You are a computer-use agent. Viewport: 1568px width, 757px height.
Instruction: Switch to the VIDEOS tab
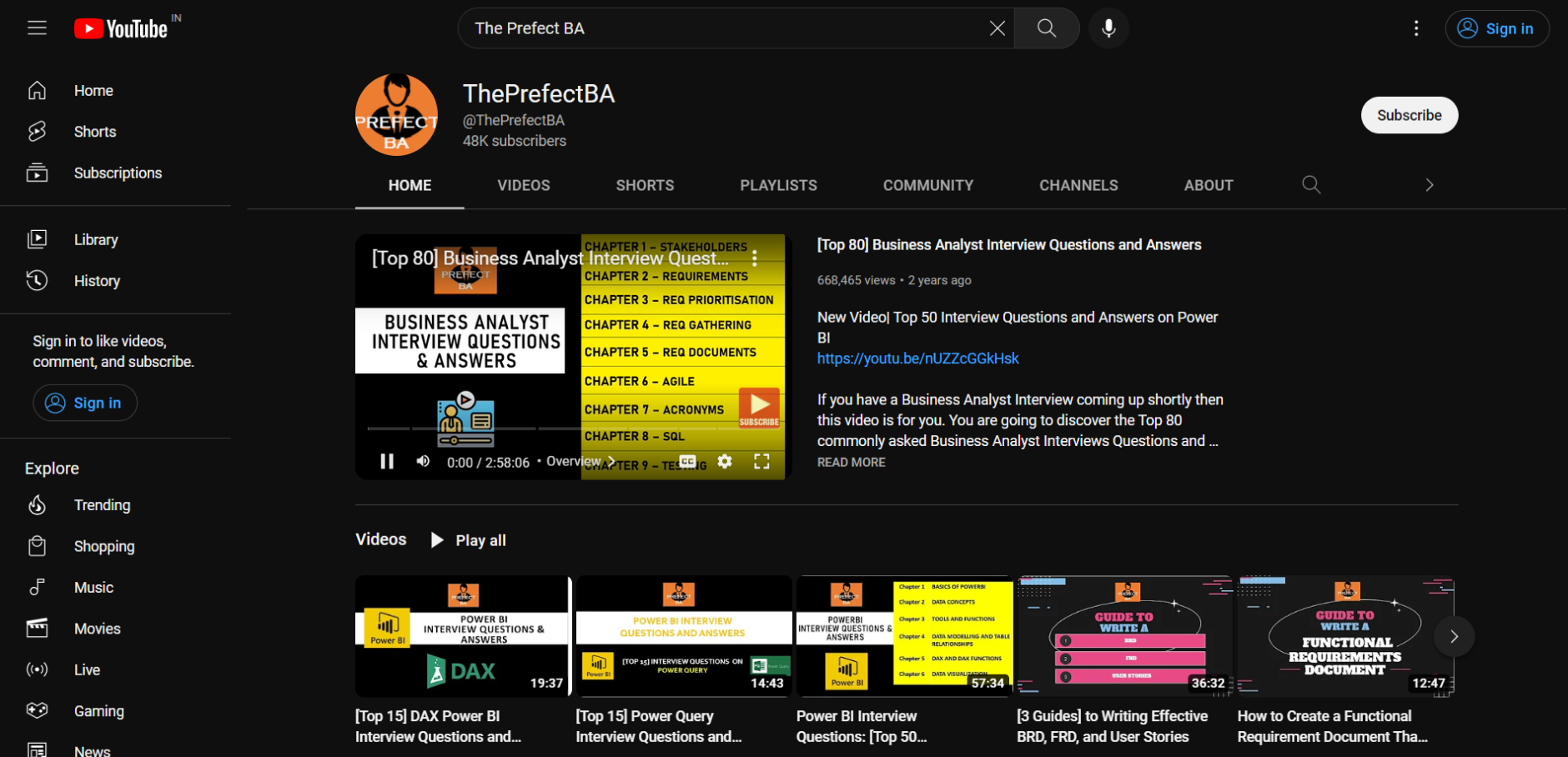coord(524,186)
